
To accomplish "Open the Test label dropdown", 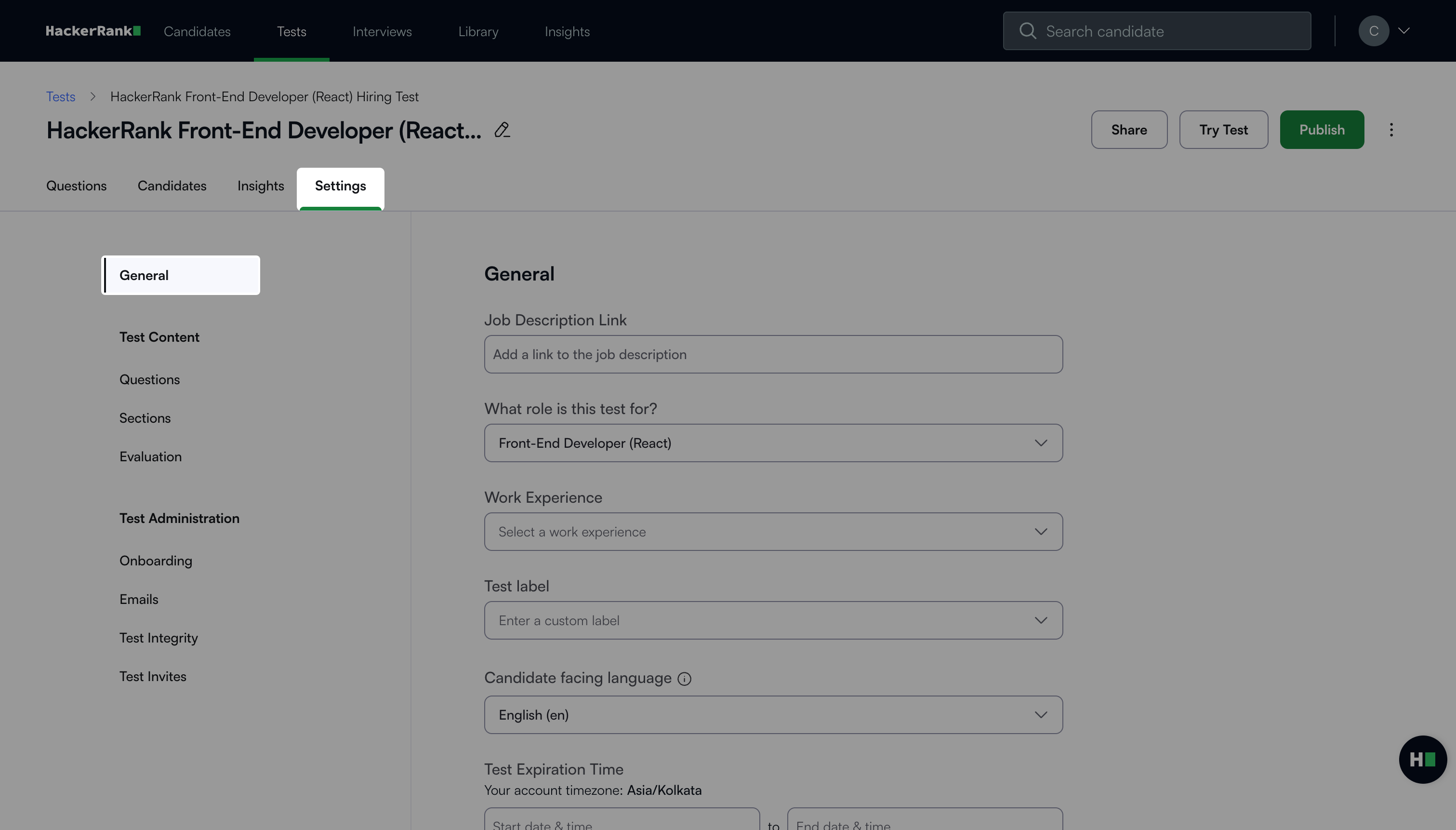I will (773, 620).
